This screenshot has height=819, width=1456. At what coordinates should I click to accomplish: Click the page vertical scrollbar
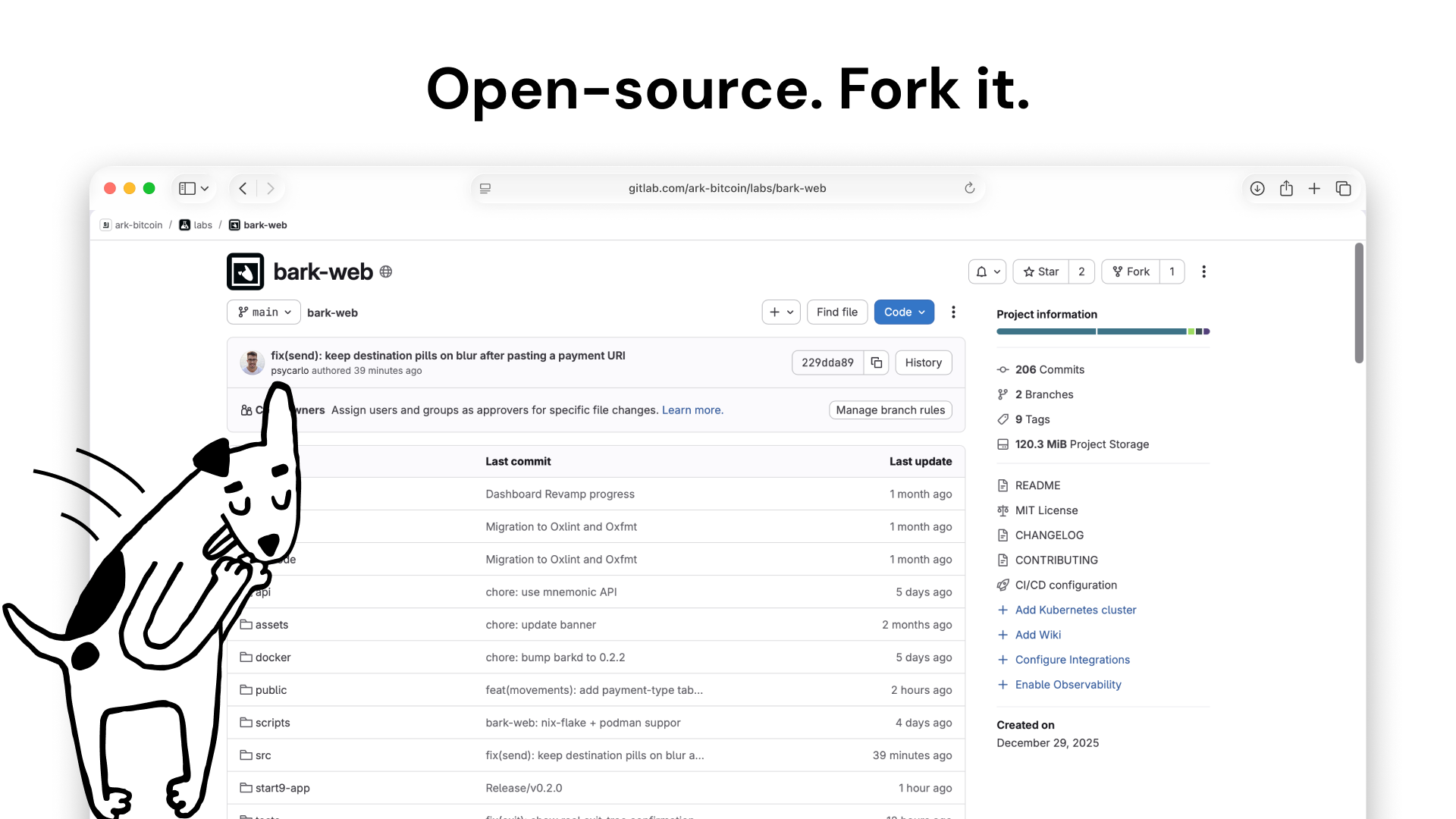(1359, 303)
